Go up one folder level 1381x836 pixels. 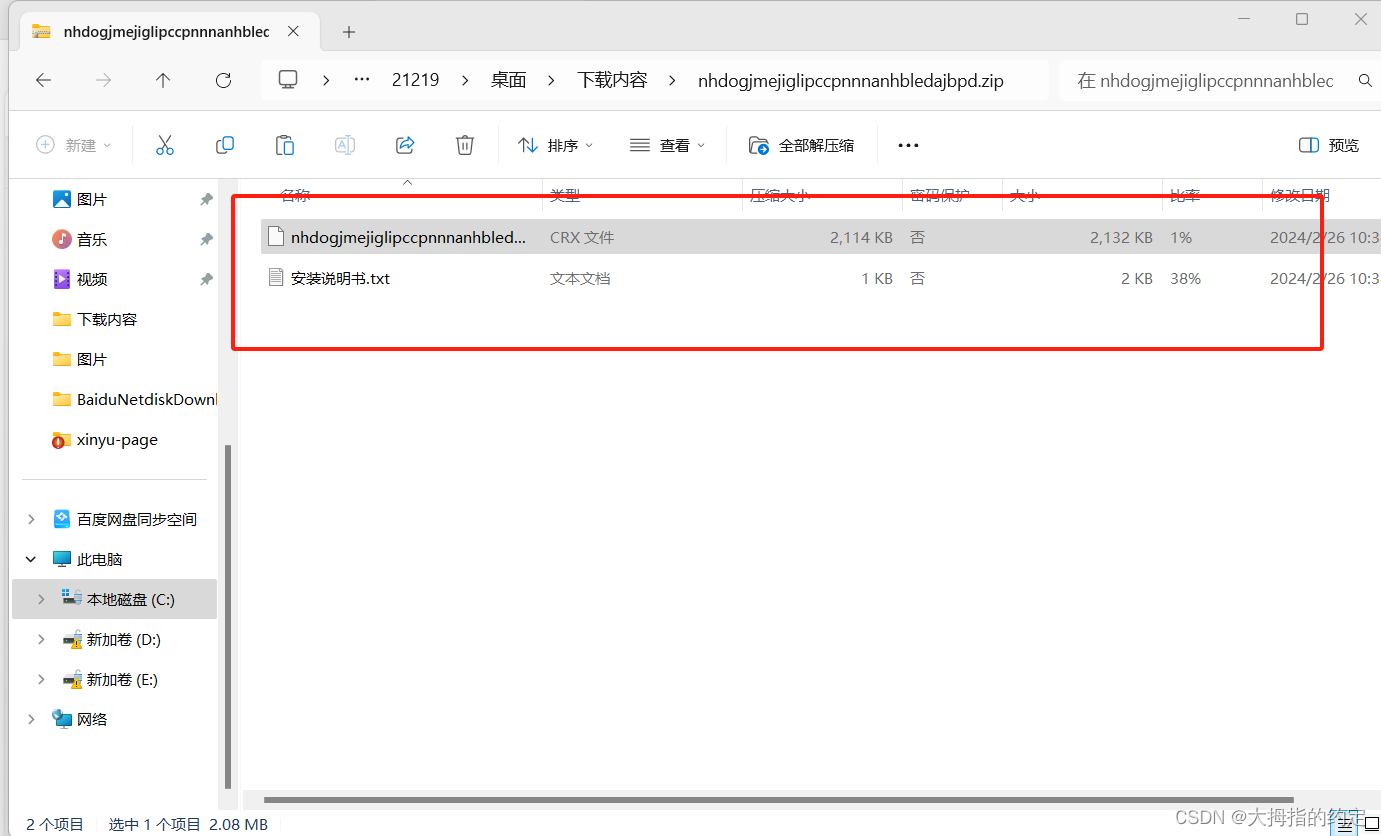pos(163,81)
